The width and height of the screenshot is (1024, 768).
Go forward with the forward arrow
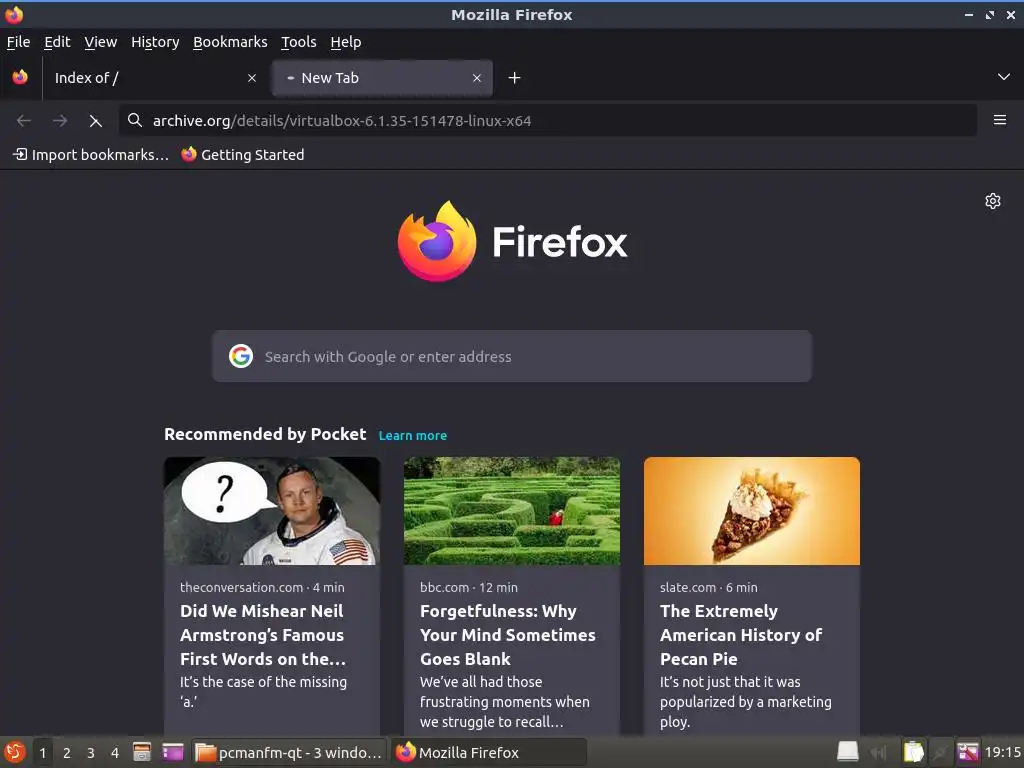pos(60,120)
